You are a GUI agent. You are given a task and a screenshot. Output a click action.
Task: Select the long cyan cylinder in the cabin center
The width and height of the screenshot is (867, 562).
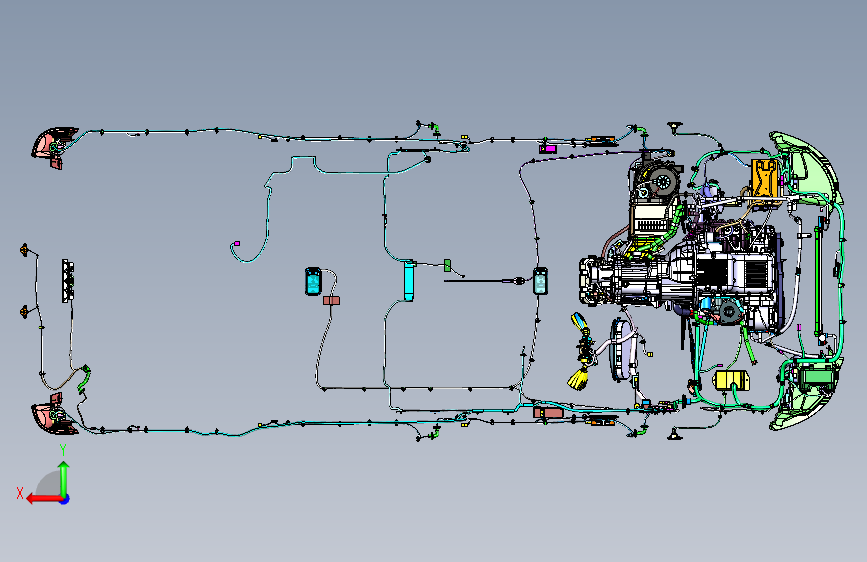(x=409, y=280)
